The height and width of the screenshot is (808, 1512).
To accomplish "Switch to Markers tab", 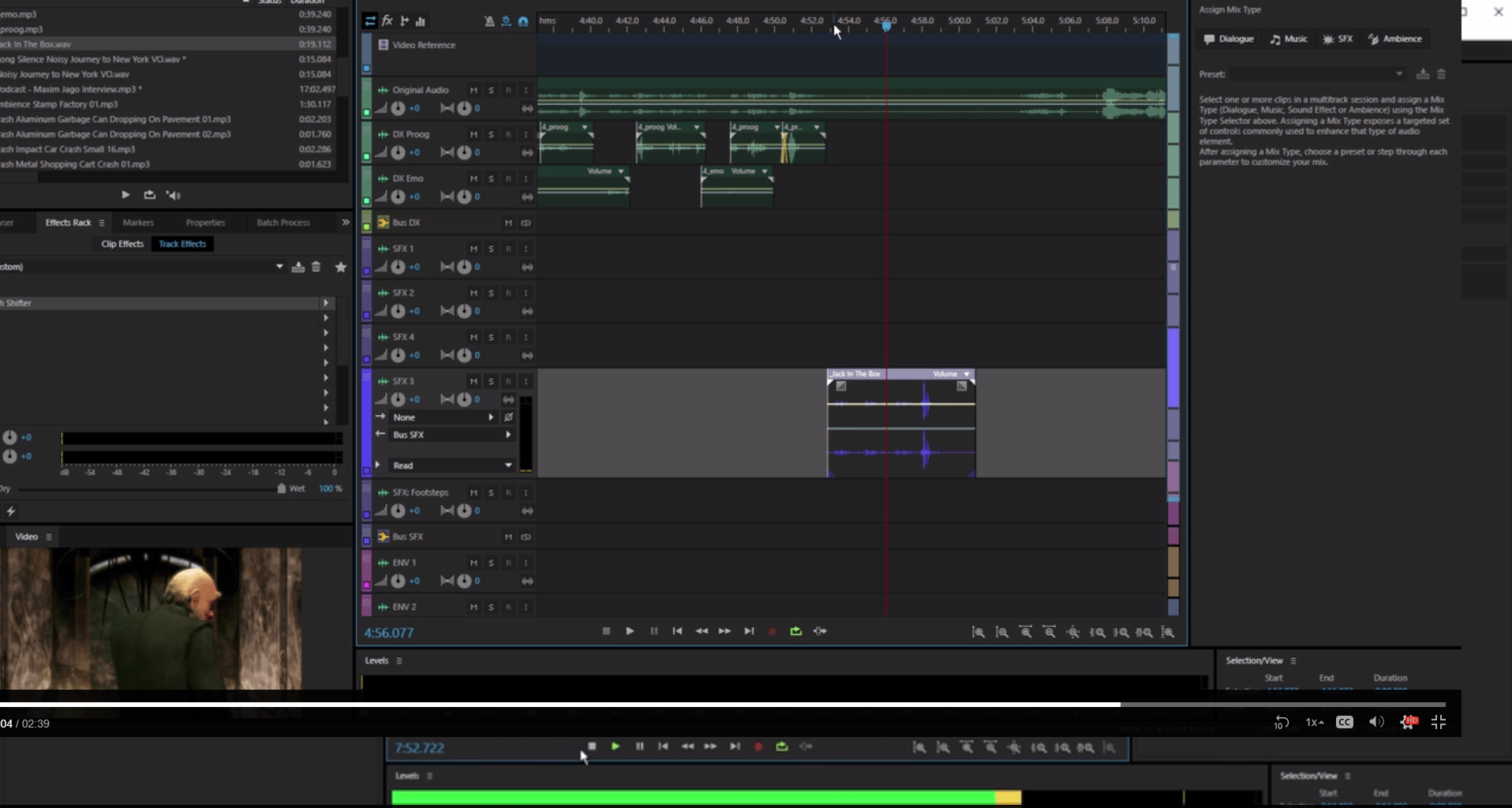I will (138, 223).
